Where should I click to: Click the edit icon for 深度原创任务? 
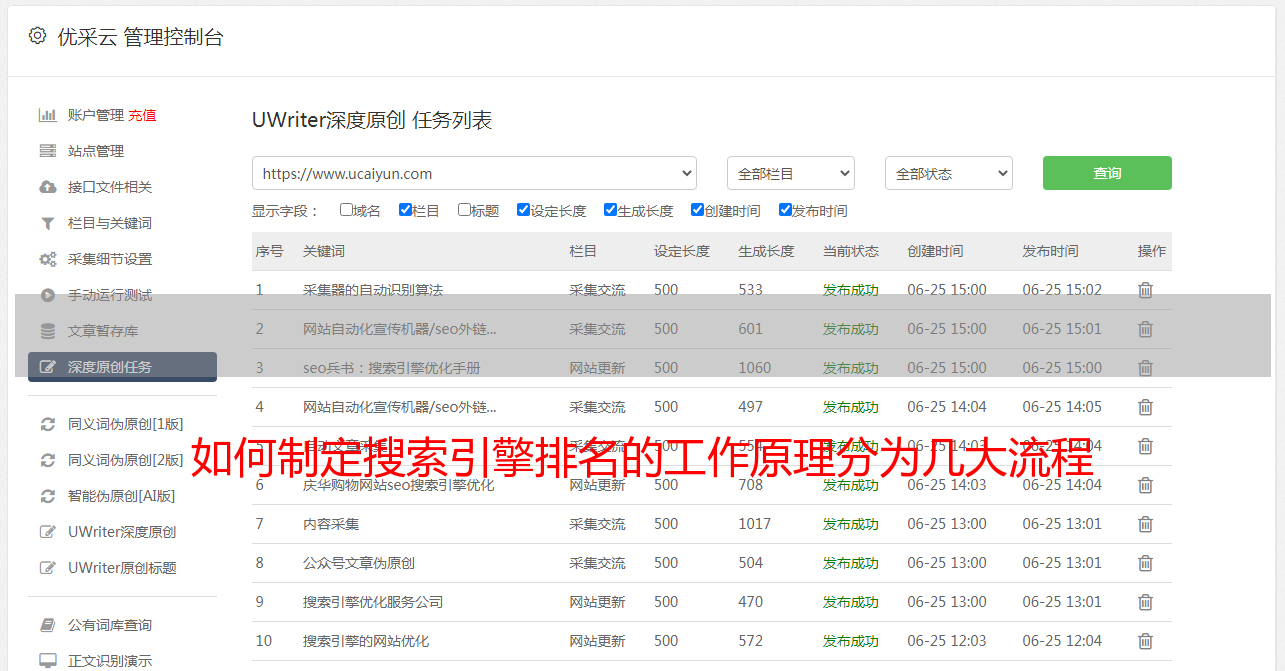(47, 367)
